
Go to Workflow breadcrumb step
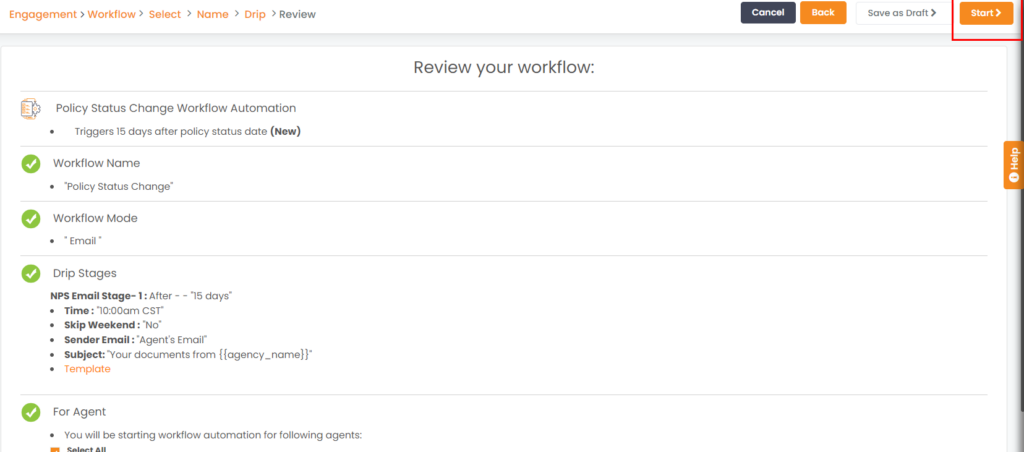(112, 14)
